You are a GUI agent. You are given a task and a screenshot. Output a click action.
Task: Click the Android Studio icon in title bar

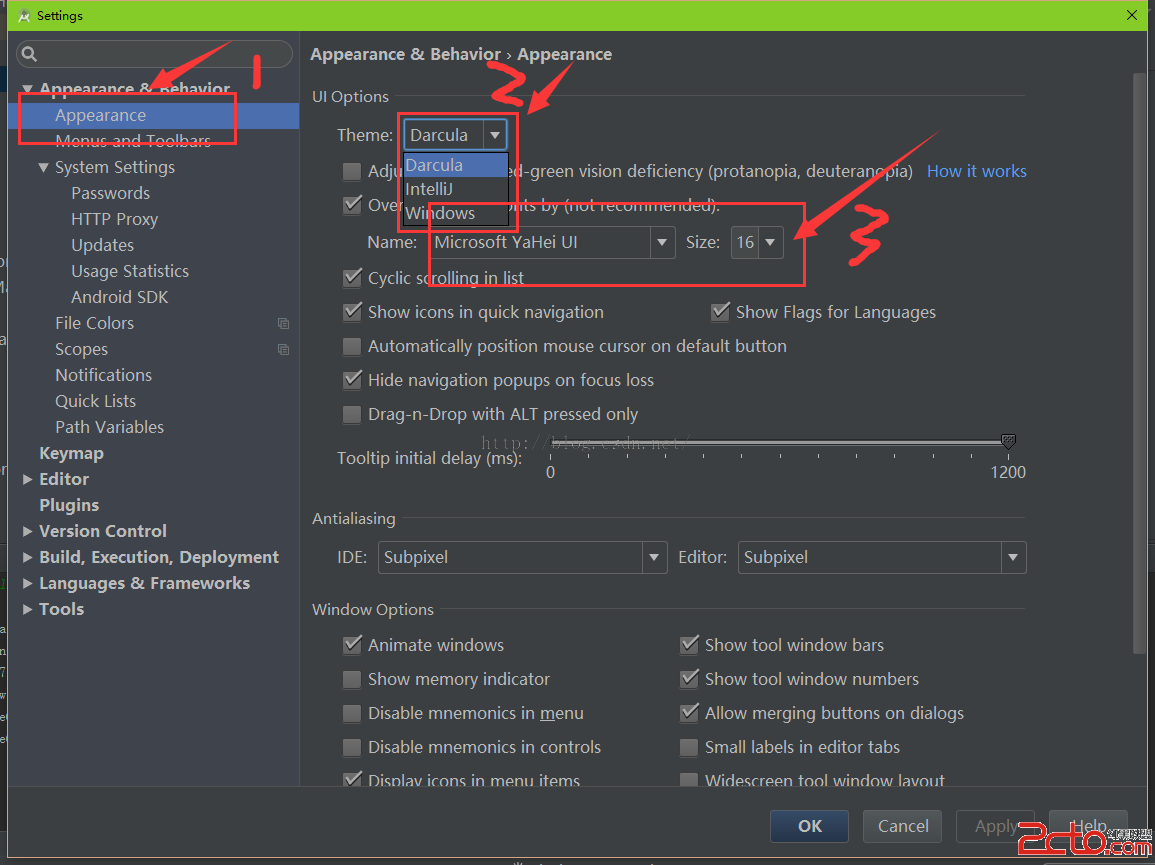pyautogui.click(x=24, y=15)
